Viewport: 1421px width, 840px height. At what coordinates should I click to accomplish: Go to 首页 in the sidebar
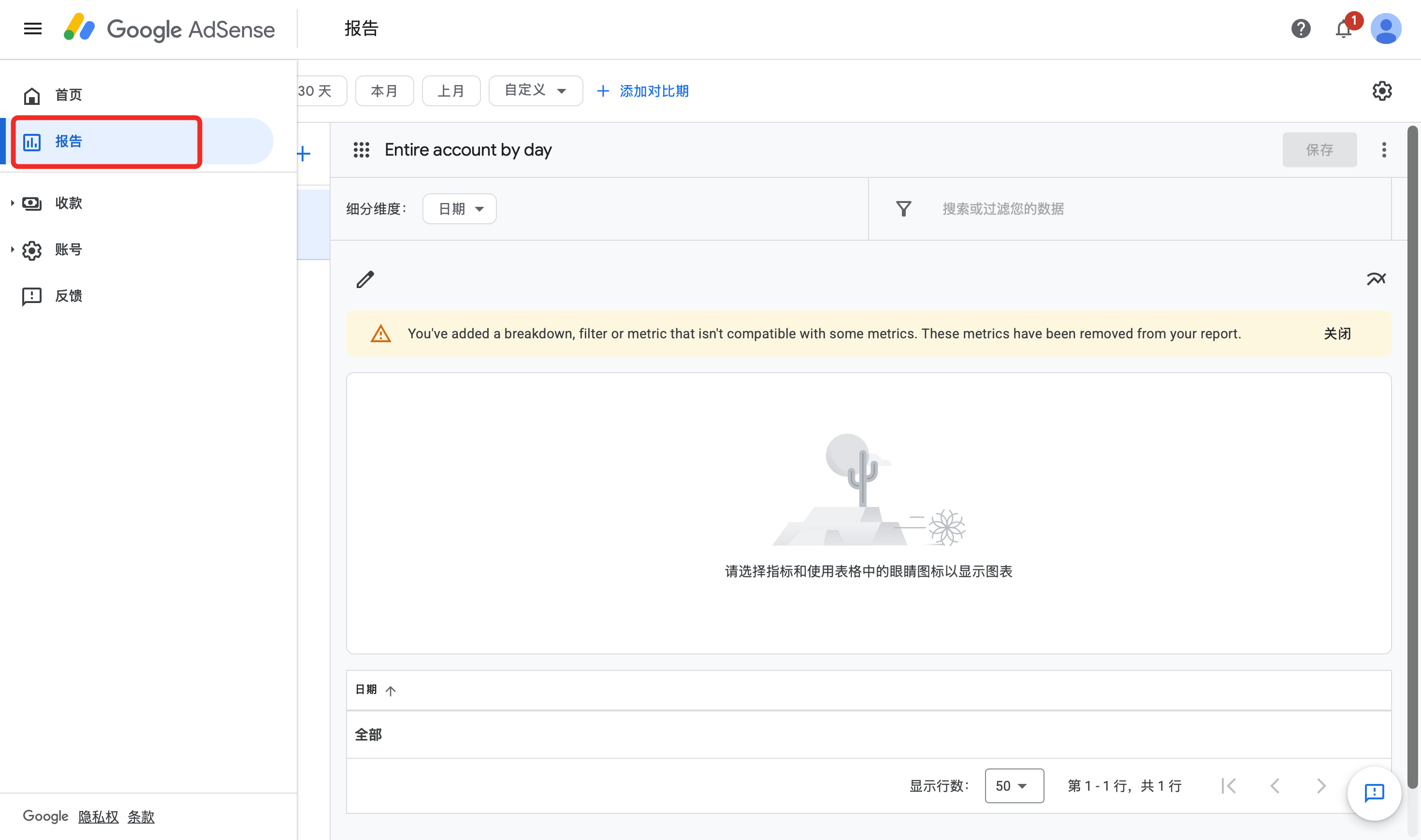point(68,95)
